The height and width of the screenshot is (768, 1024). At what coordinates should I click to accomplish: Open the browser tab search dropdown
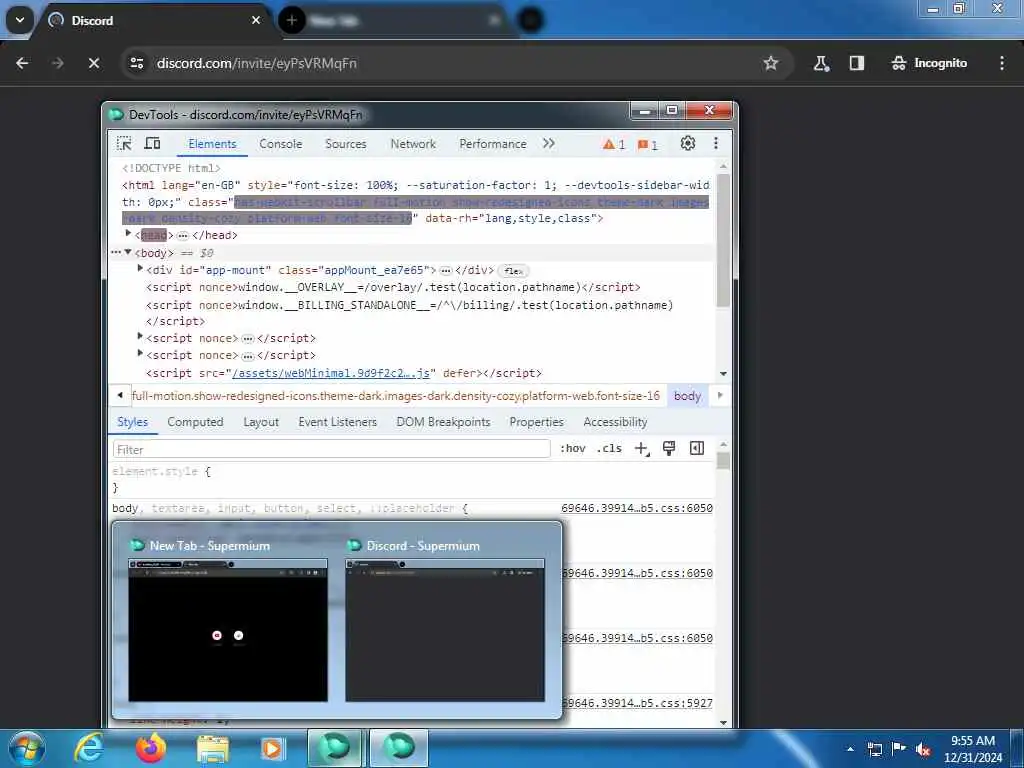[20, 20]
